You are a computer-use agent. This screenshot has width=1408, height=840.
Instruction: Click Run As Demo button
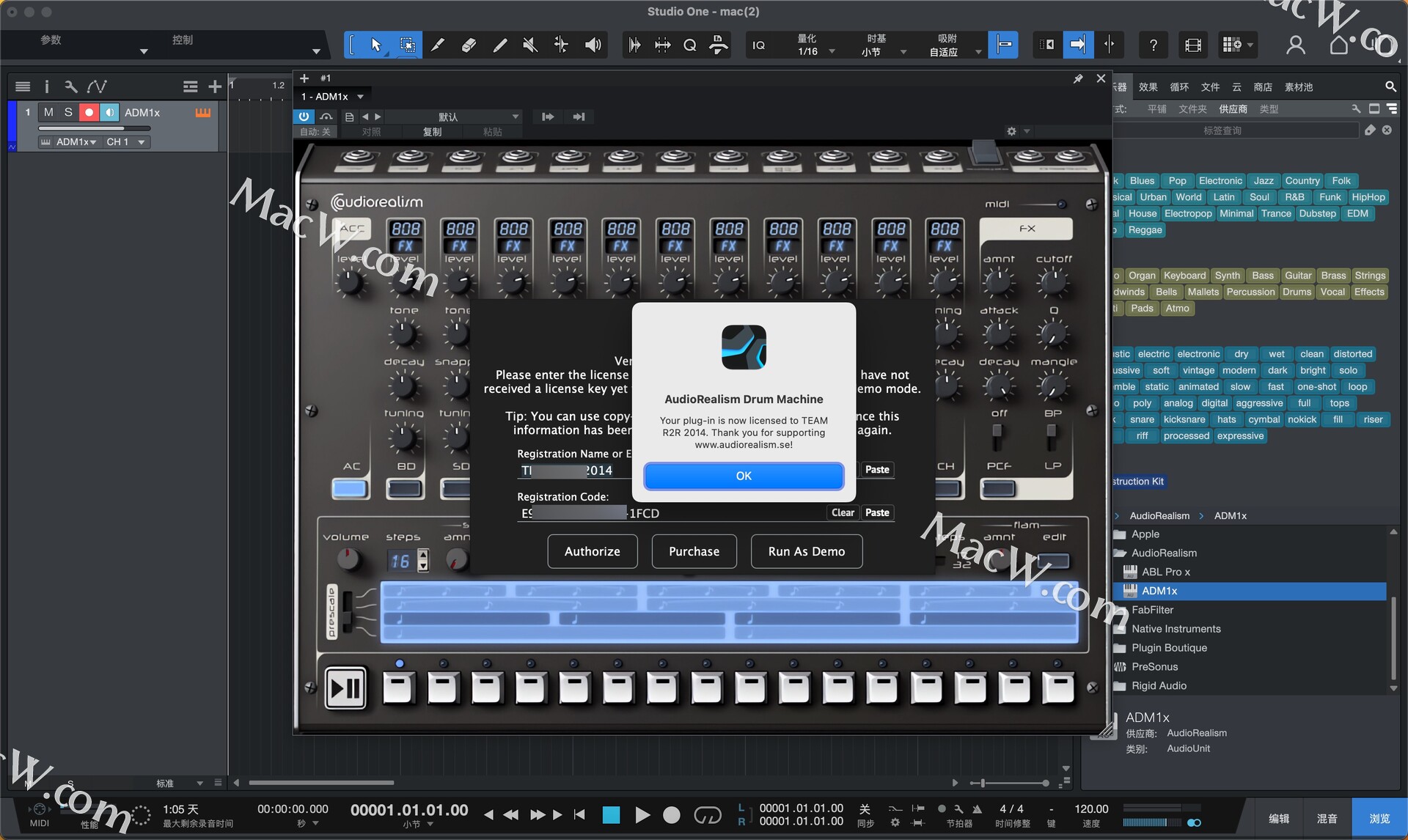pos(807,551)
